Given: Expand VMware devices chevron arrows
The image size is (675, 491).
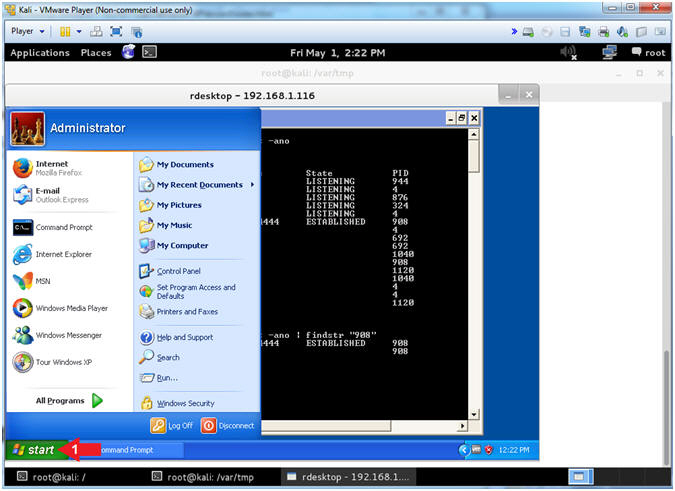Looking at the screenshot, I should (x=514, y=31).
